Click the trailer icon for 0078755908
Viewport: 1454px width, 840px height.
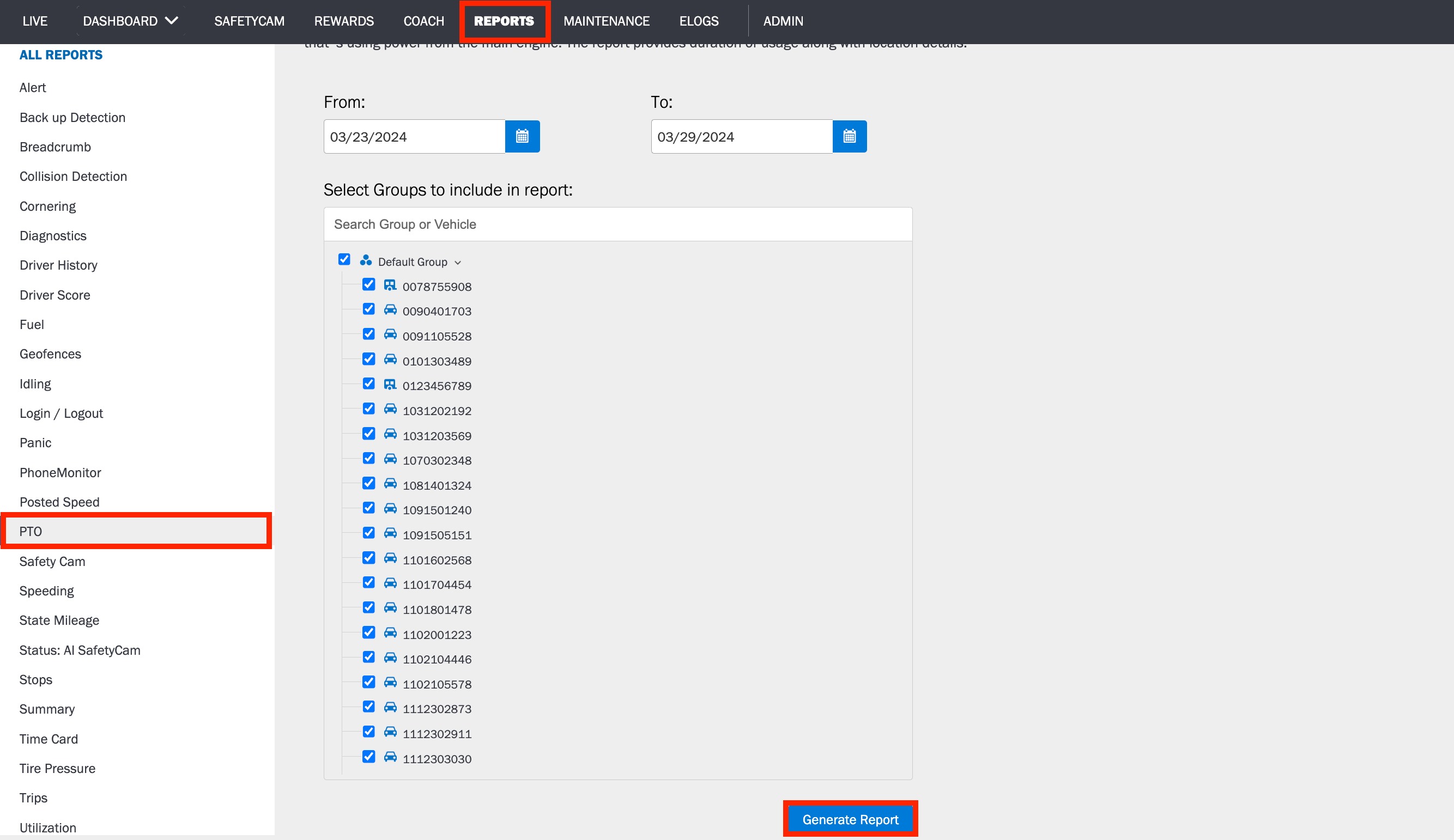(x=390, y=285)
